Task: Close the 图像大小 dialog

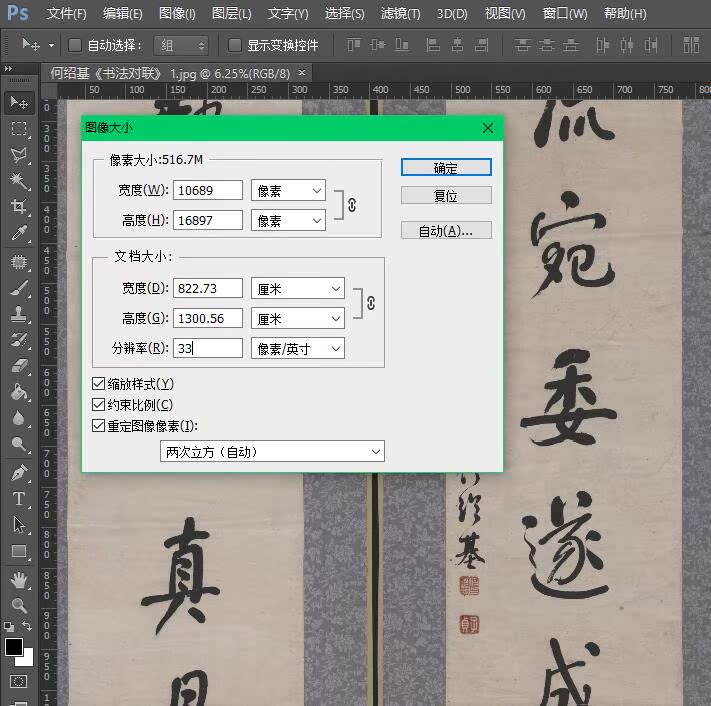Action: tap(488, 128)
